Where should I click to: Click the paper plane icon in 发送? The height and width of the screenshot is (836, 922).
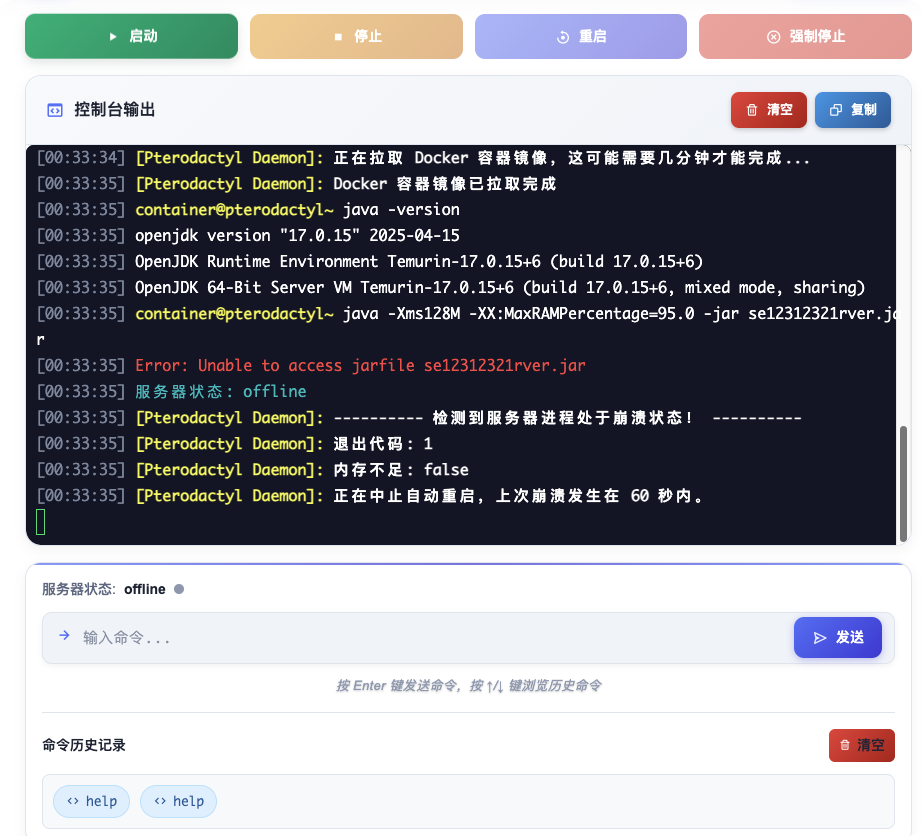pyautogui.click(x=820, y=637)
